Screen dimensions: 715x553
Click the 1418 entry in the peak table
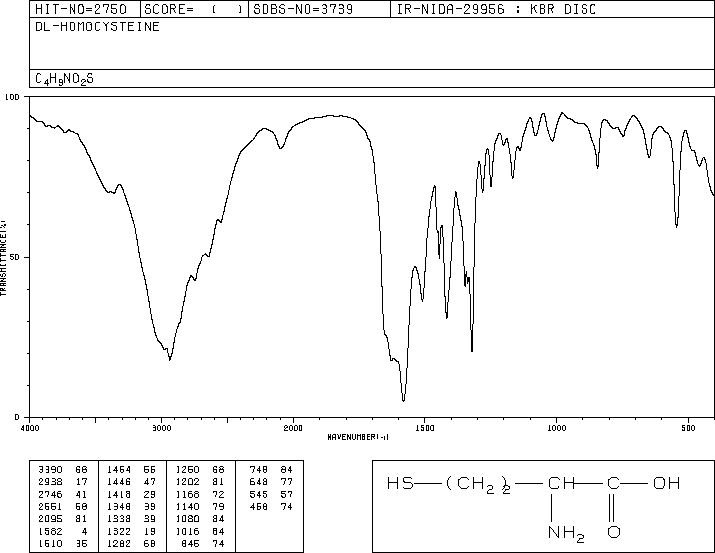pos(119,494)
